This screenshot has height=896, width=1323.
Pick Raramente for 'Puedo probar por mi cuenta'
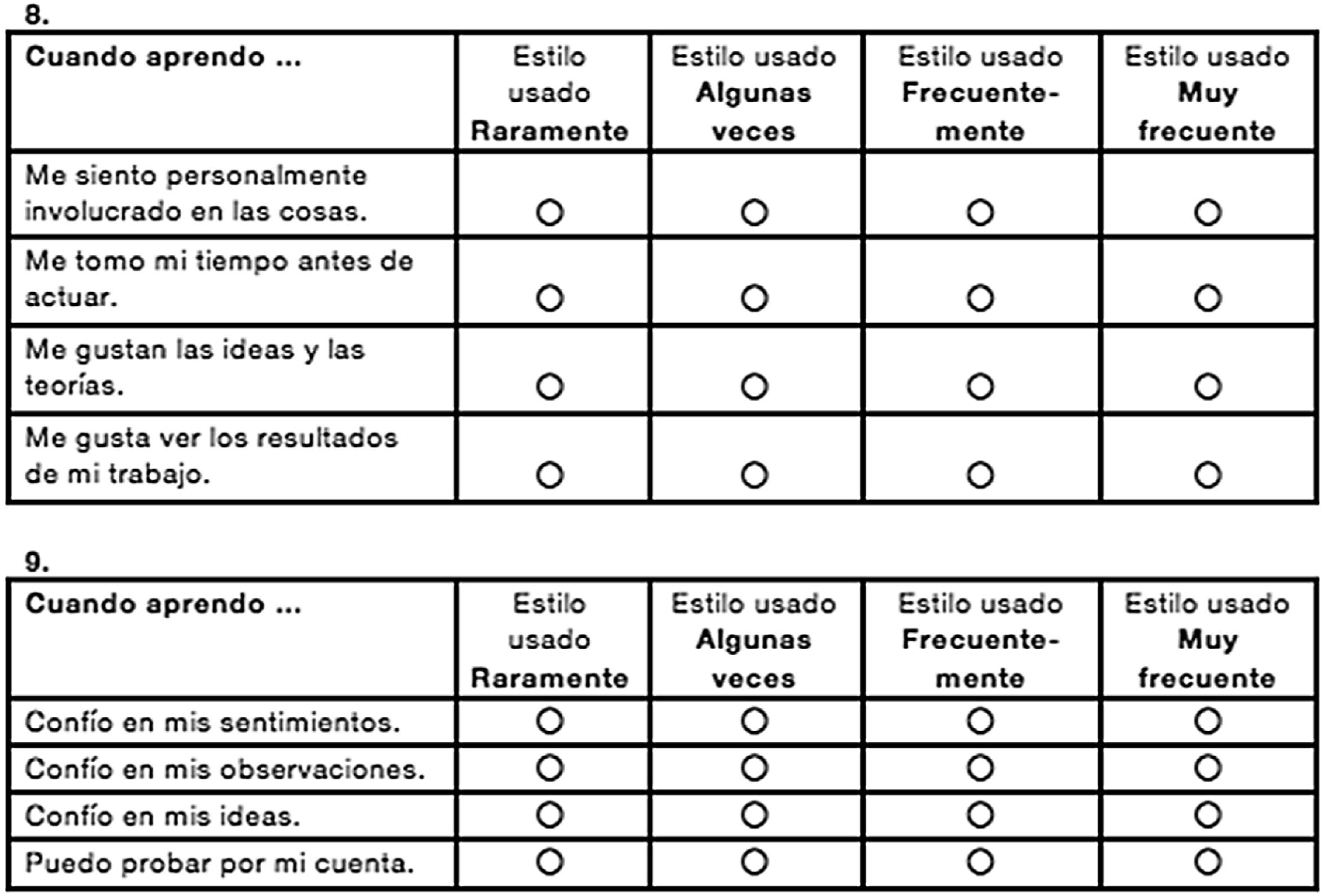tap(550, 862)
